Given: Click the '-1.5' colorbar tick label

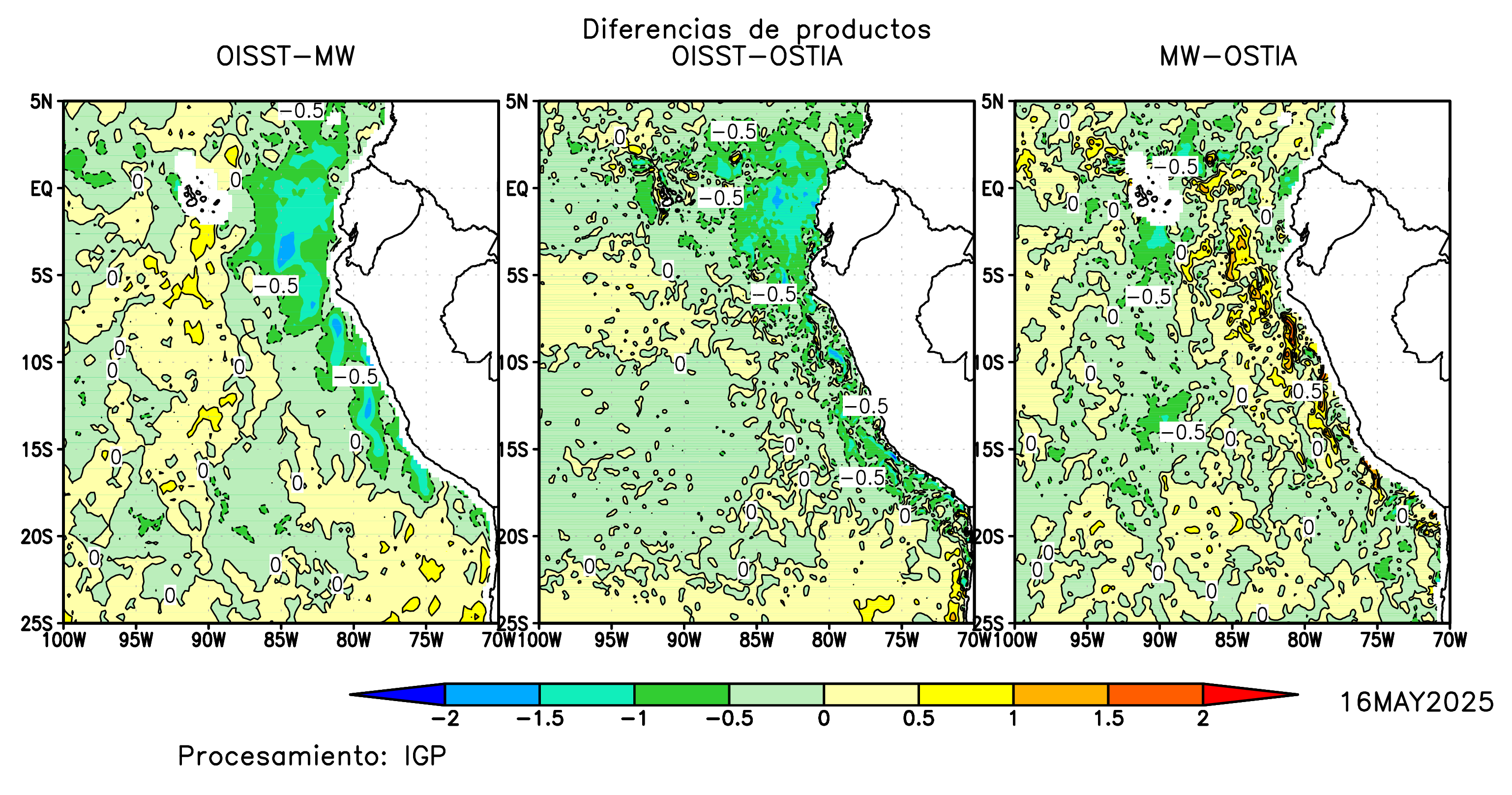Looking at the screenshot, I should click(x=540, y=719).
